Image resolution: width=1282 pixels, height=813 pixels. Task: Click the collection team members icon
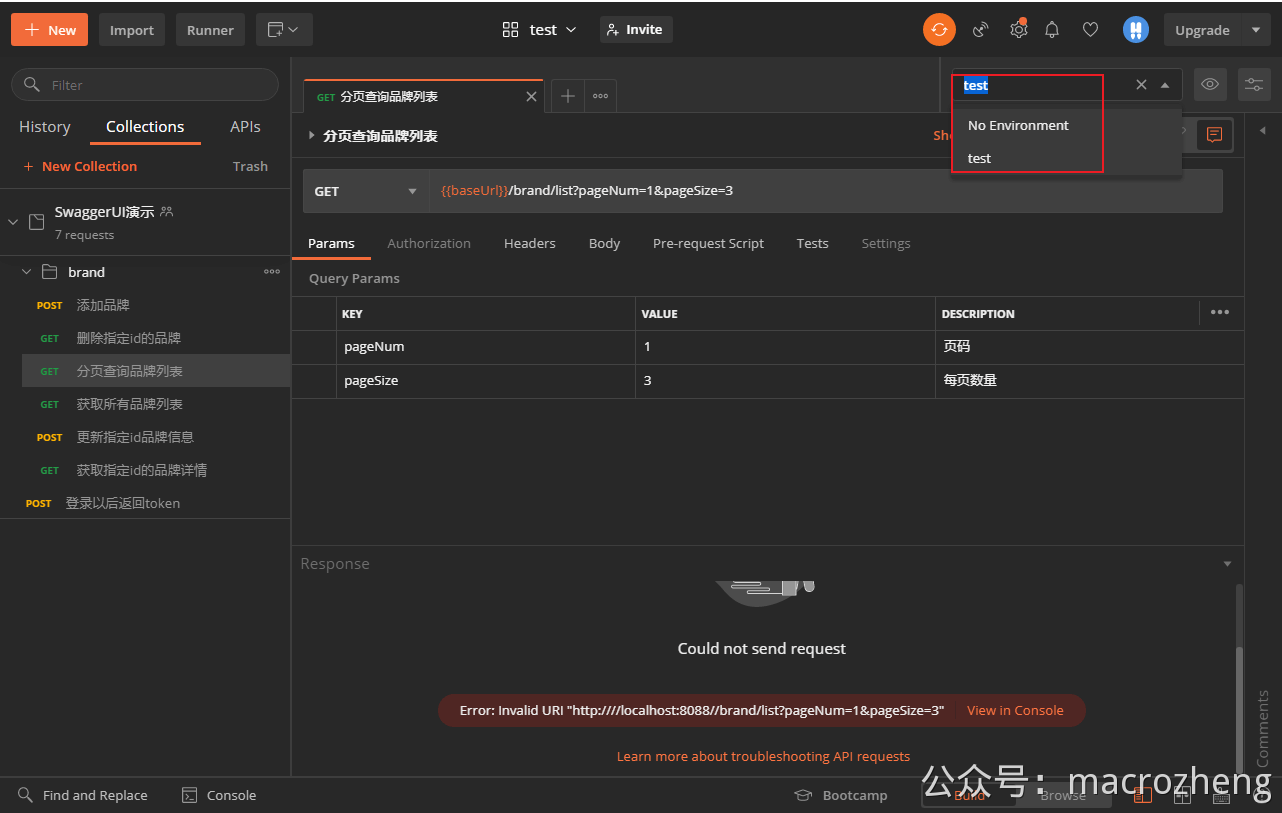click(x=167, y=212)
